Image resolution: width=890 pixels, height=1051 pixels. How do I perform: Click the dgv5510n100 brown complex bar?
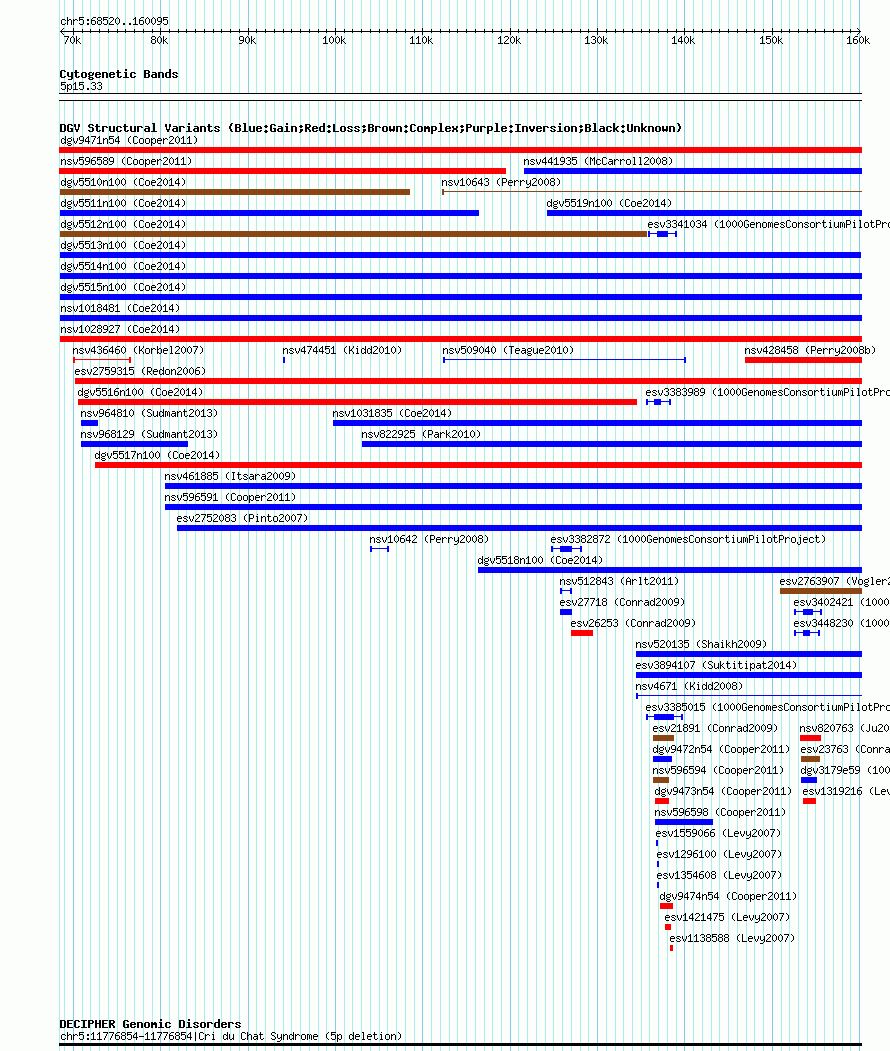coord(235,192)
